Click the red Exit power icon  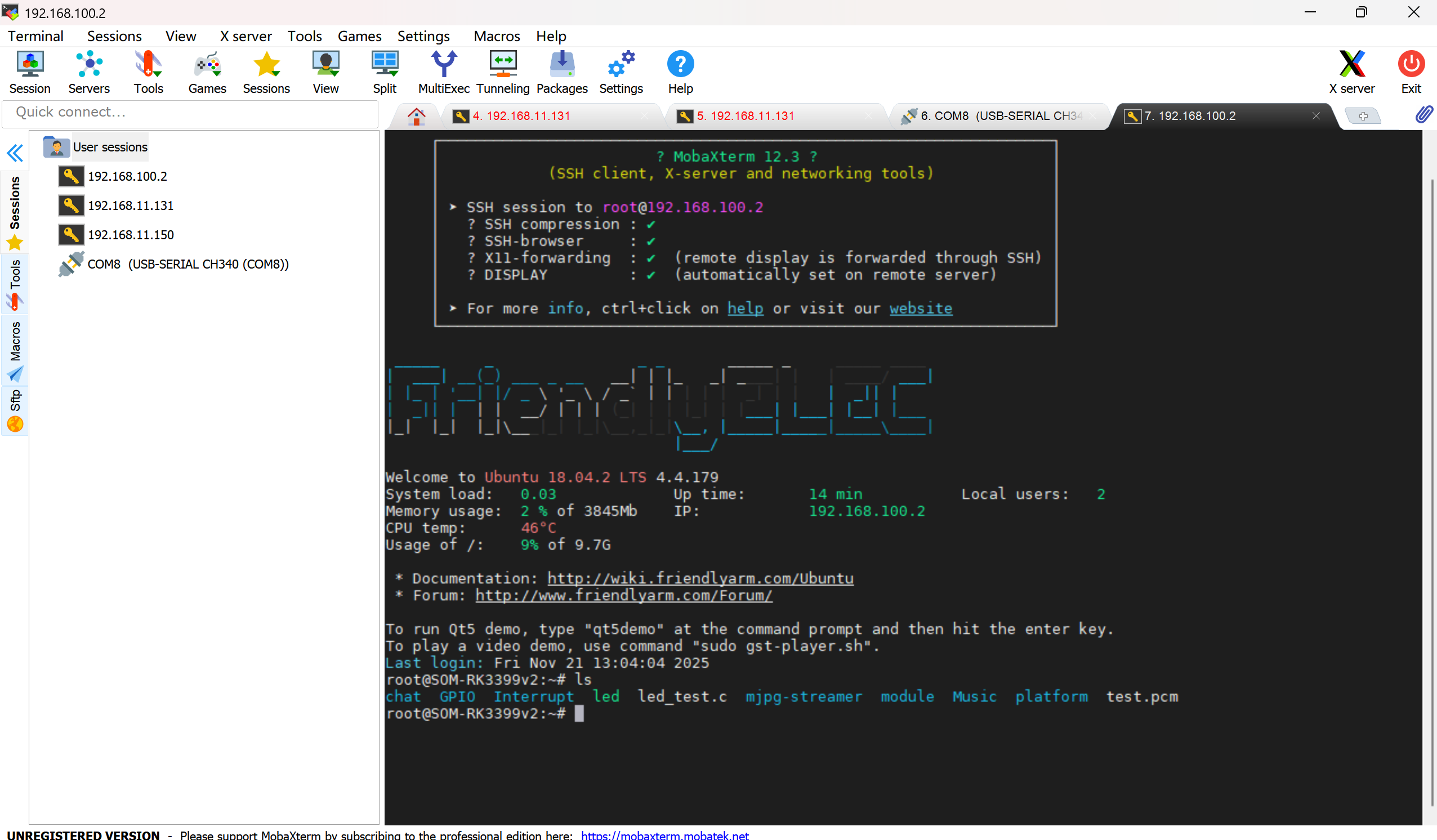[x=1411, y=72]
